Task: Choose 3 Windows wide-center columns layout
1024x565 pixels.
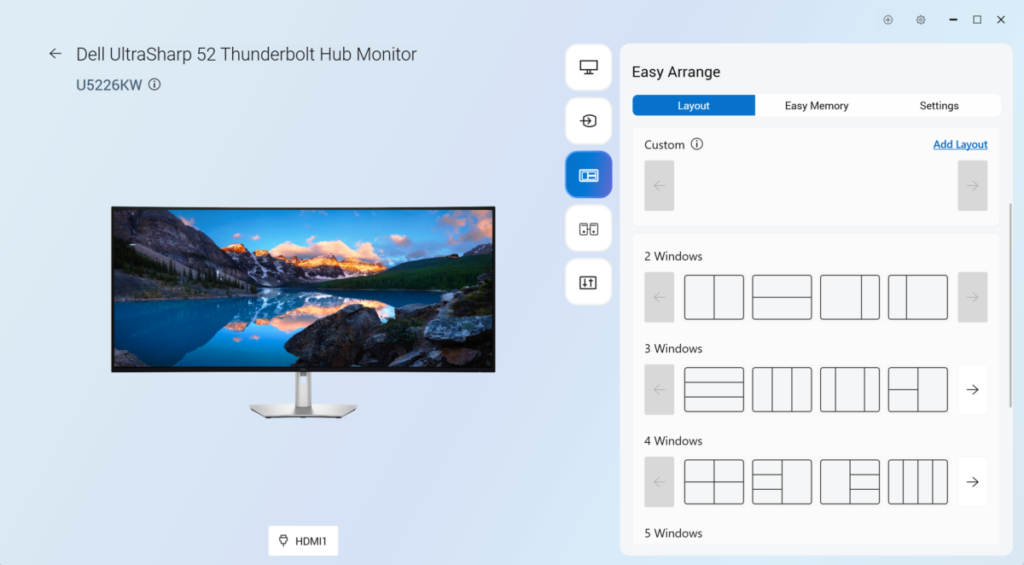Action: pyautogui.click(x=850, y=389)
